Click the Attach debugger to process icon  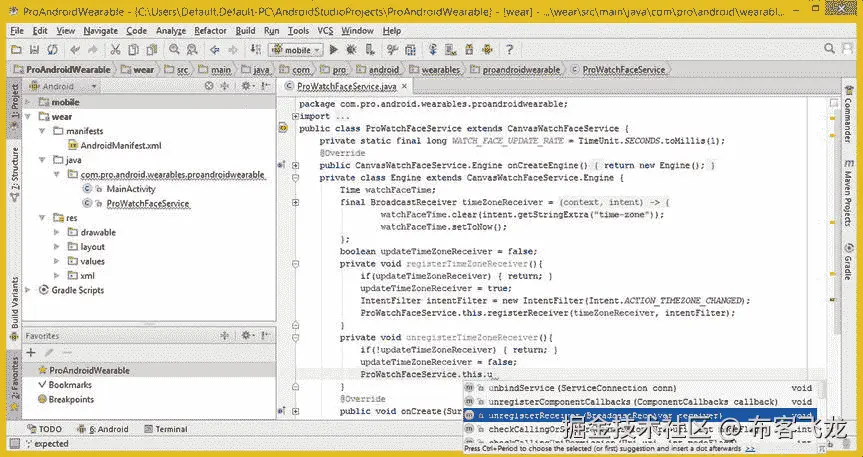click(370, 50)
